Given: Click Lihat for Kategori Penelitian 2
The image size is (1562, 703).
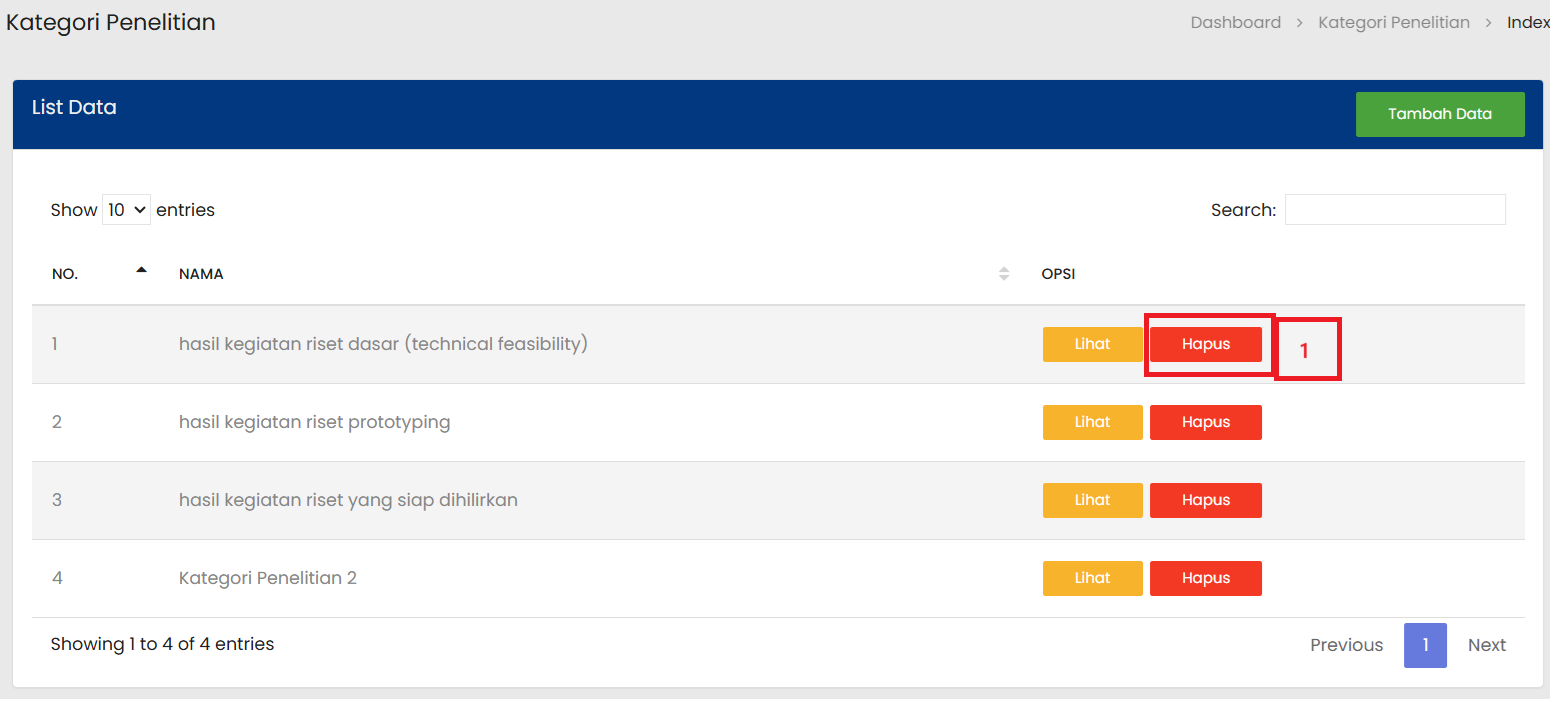Looking at the screenshot, I should pos(1092,578).
